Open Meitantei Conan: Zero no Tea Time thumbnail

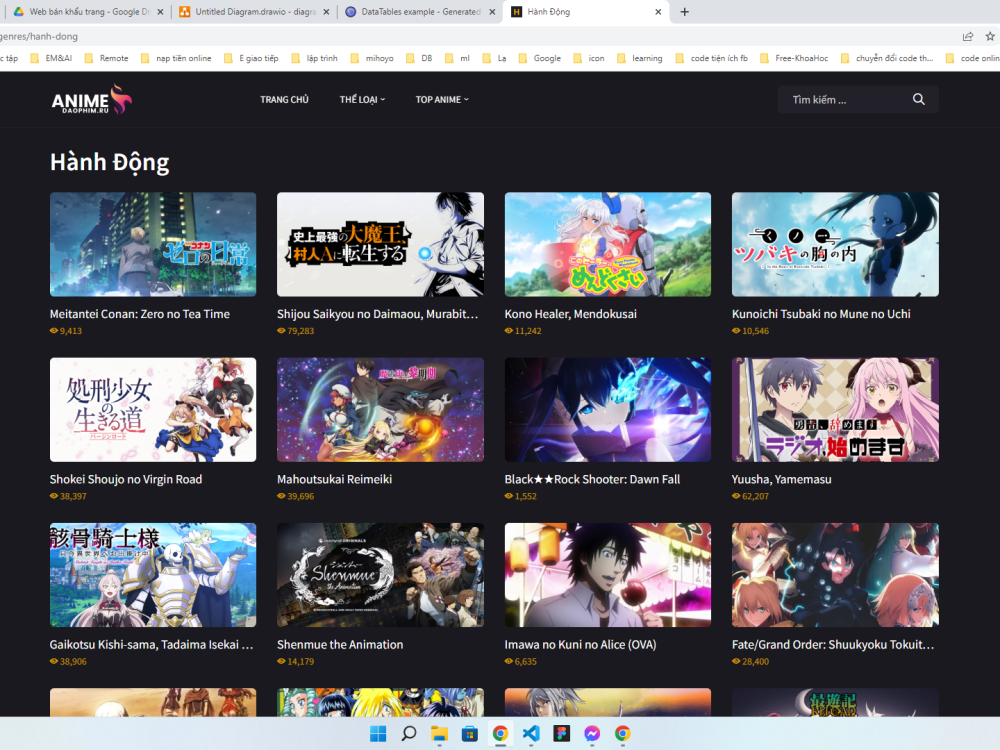pos(153,244)
